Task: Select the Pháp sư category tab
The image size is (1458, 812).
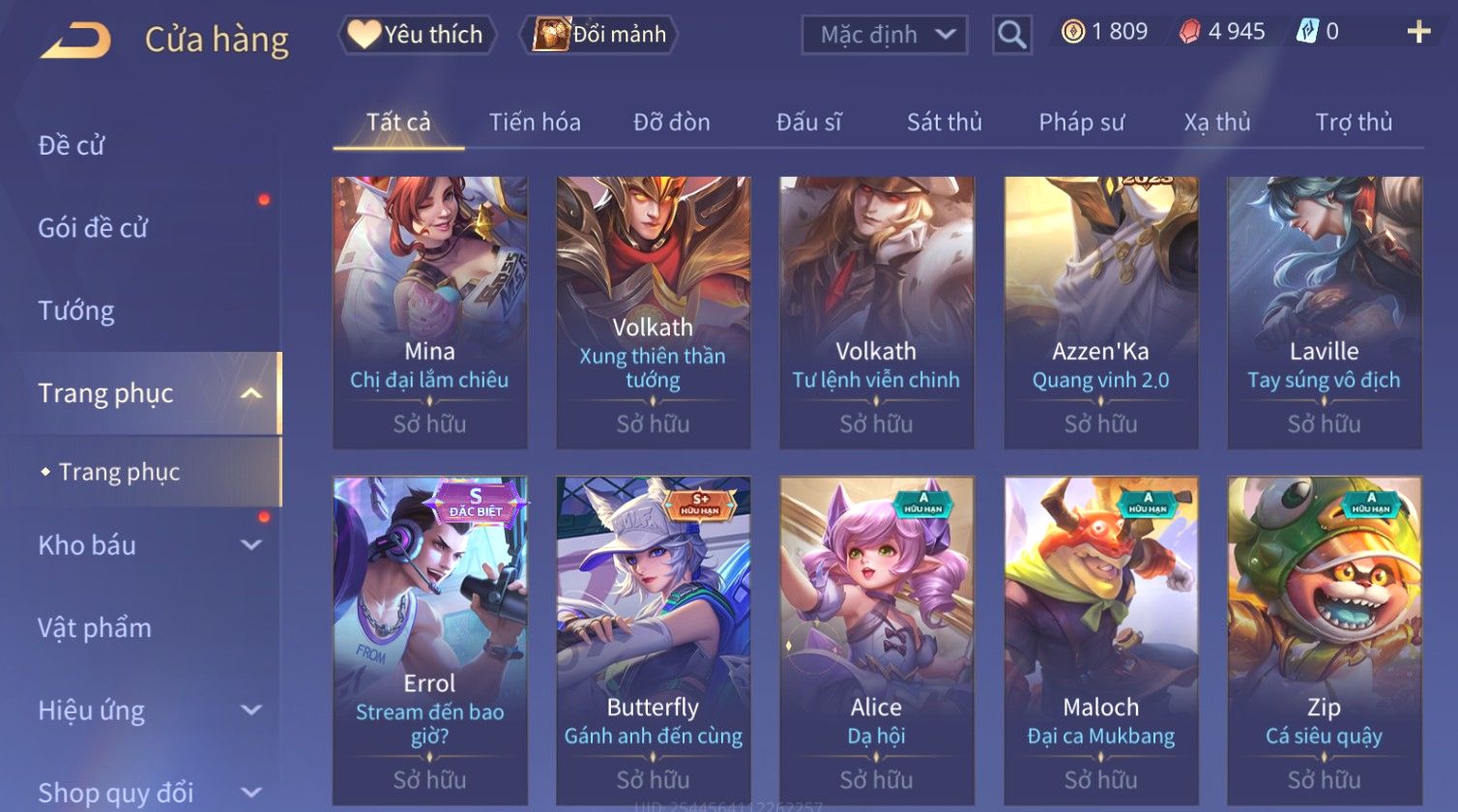Action: click(1082, 123)
